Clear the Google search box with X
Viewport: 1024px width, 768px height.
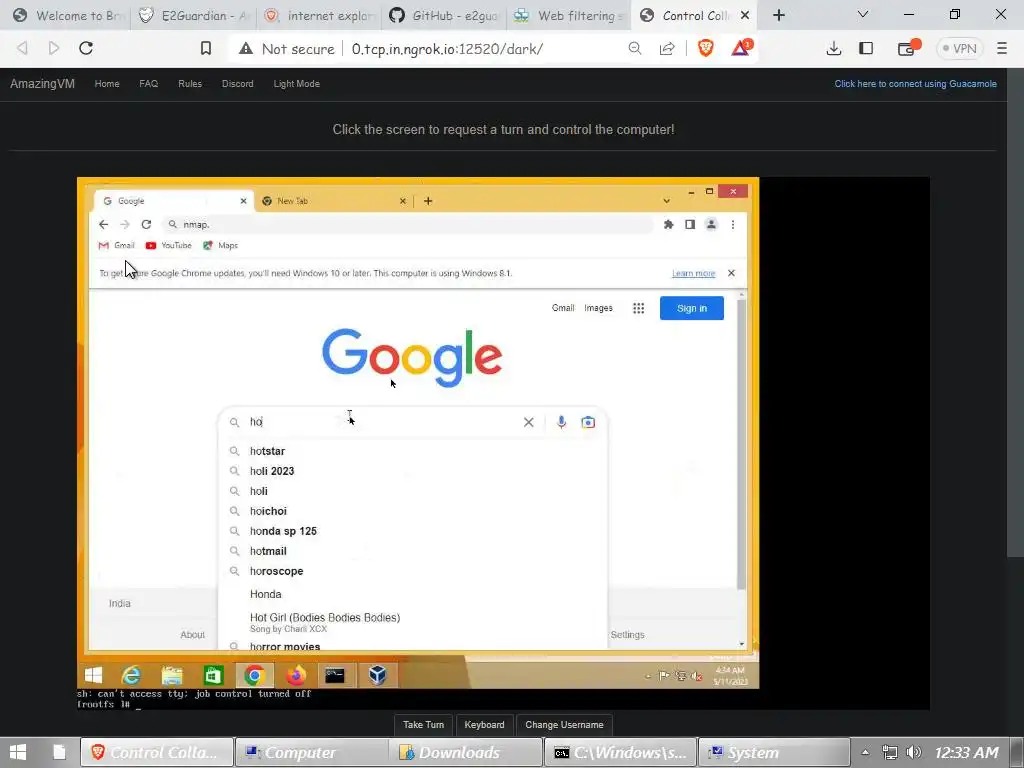pyautogui.click(x=528, y=423)
